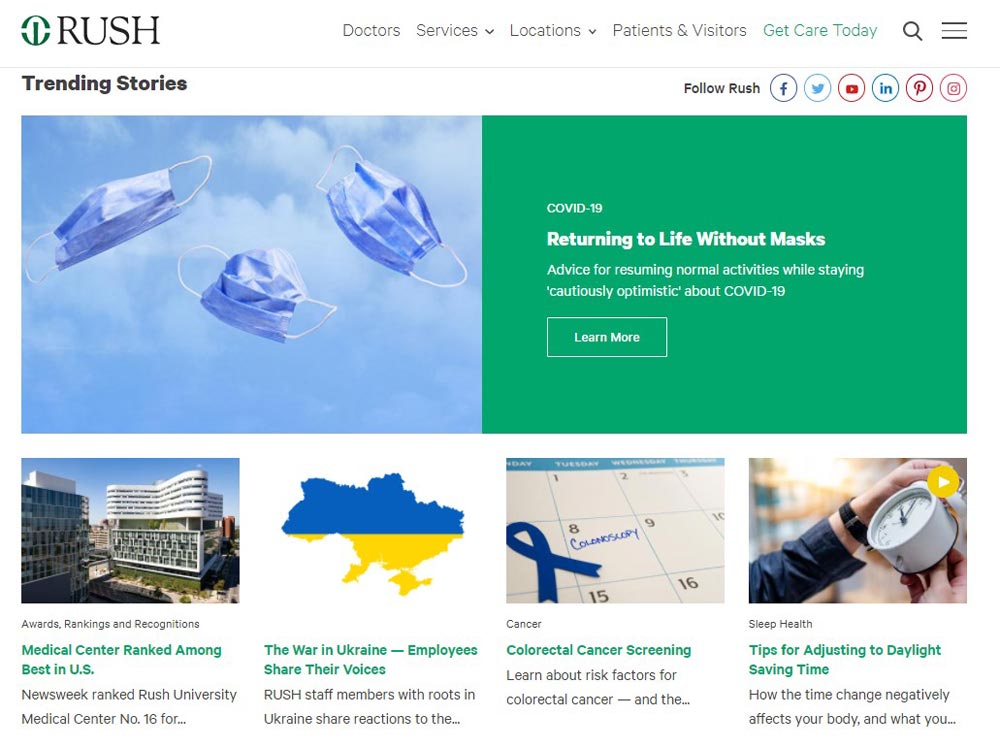Play the Daylight Saving Time video
The width and height of the screenshot is (1000, 748).
(x=943, y=482)
